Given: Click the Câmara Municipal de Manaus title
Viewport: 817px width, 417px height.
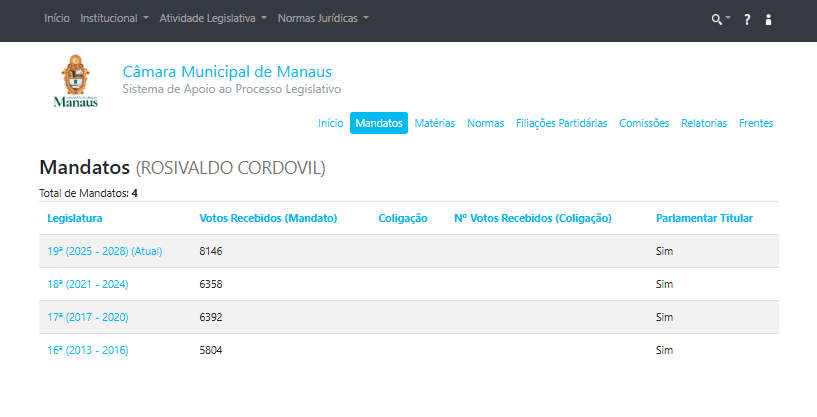Looking at the screenshot, I should click(x=227, y=72).
